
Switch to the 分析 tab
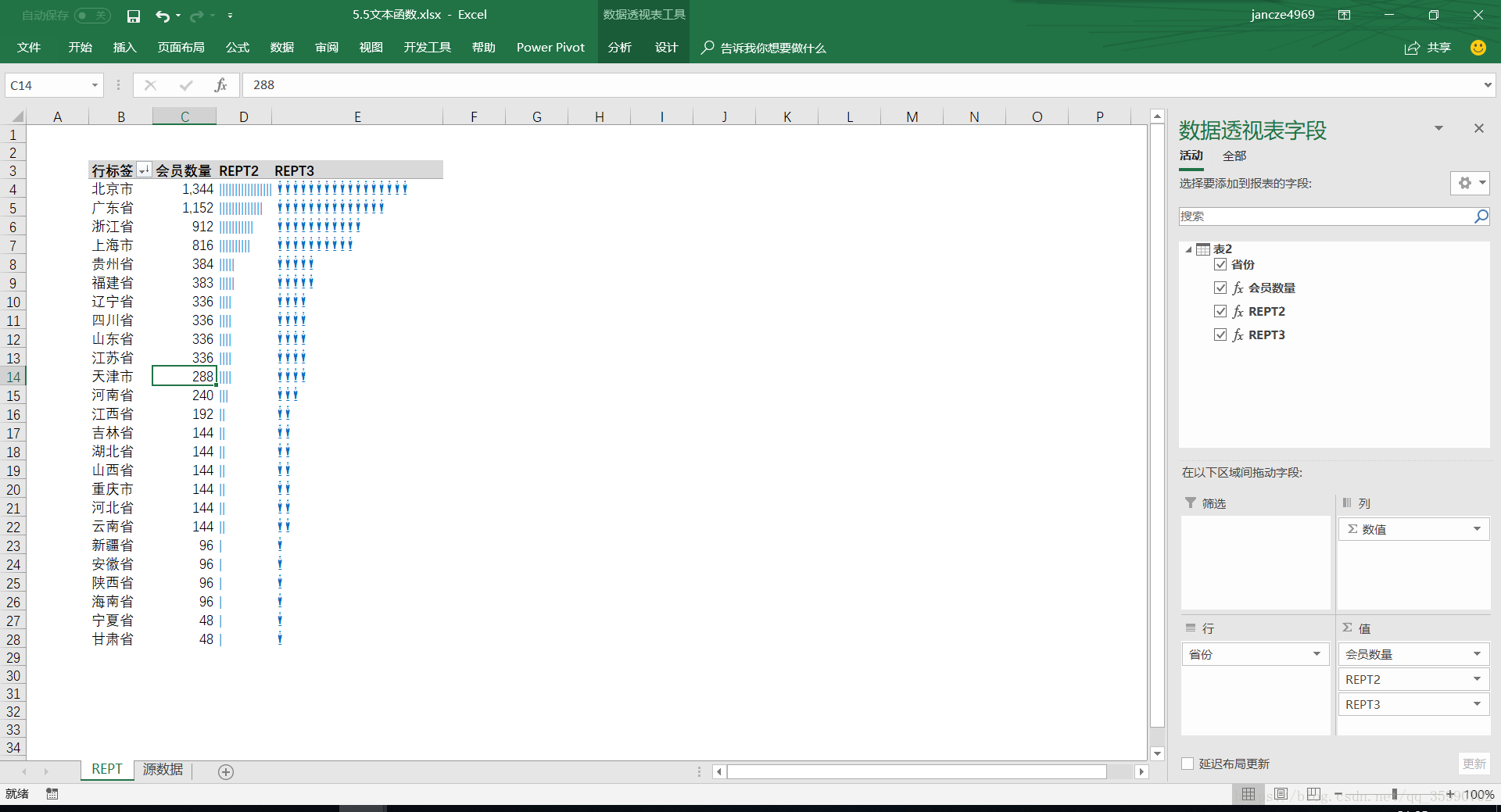pos(620,48)
